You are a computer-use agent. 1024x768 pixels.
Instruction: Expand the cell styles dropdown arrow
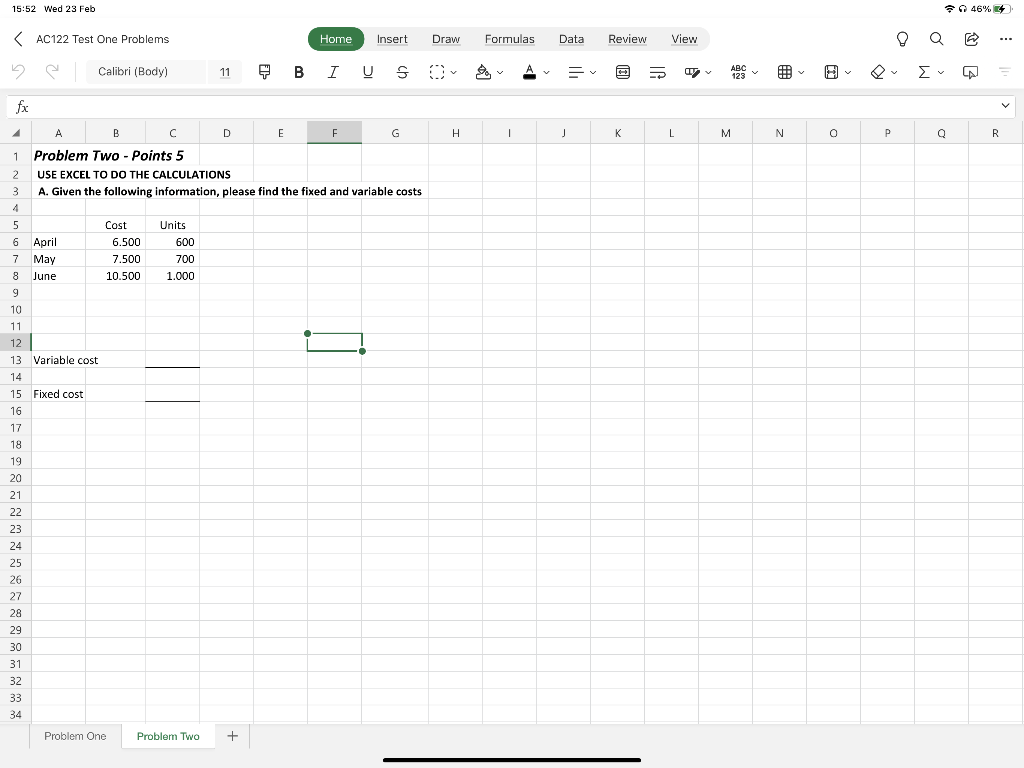(709, 72)
